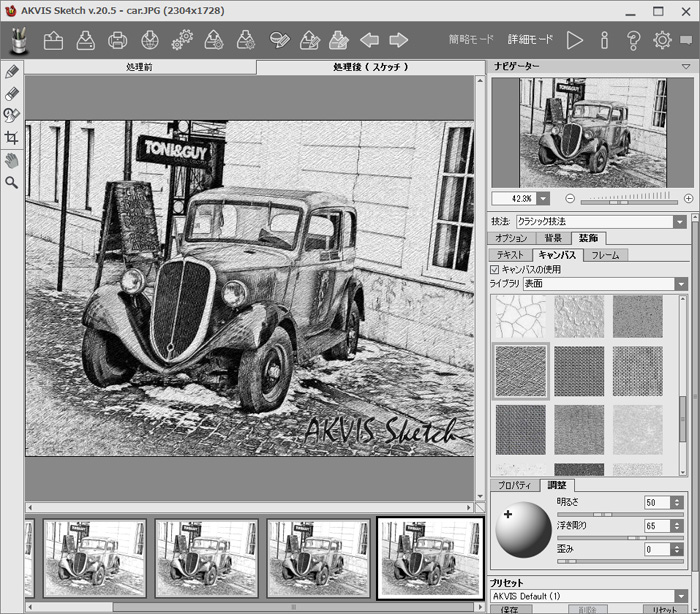
Task: Open an image file via toolbar
Action: pos(53,40)
